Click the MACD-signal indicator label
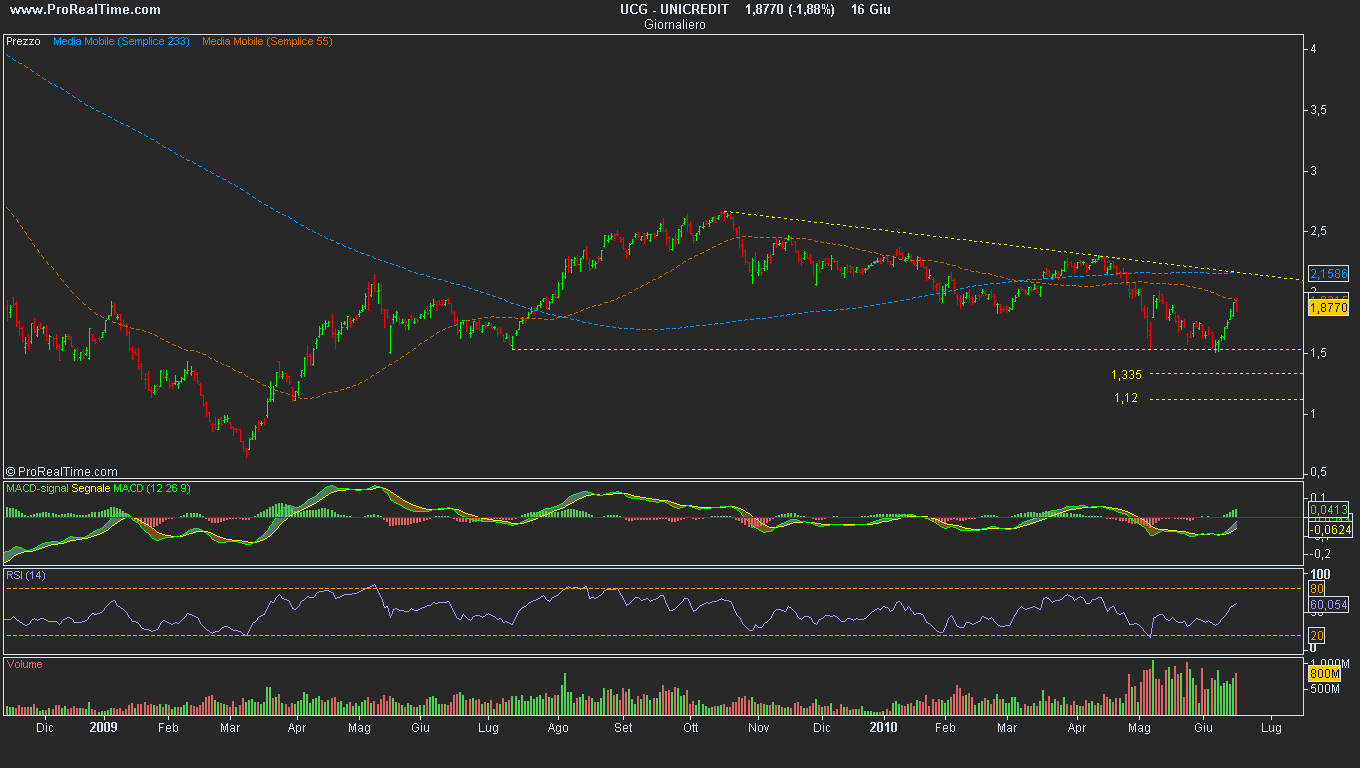1360x768 pixels. click(x=38, y=488)
